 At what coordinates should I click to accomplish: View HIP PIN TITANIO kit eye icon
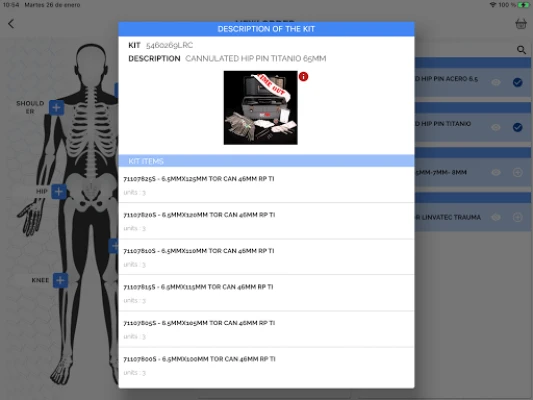[496, 127]
